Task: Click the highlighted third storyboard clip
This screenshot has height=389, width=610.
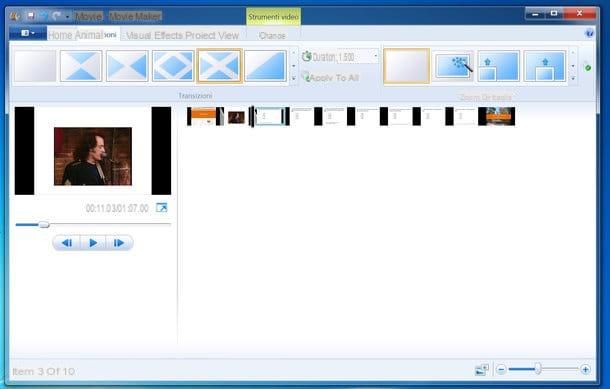Action: point(270,117)
